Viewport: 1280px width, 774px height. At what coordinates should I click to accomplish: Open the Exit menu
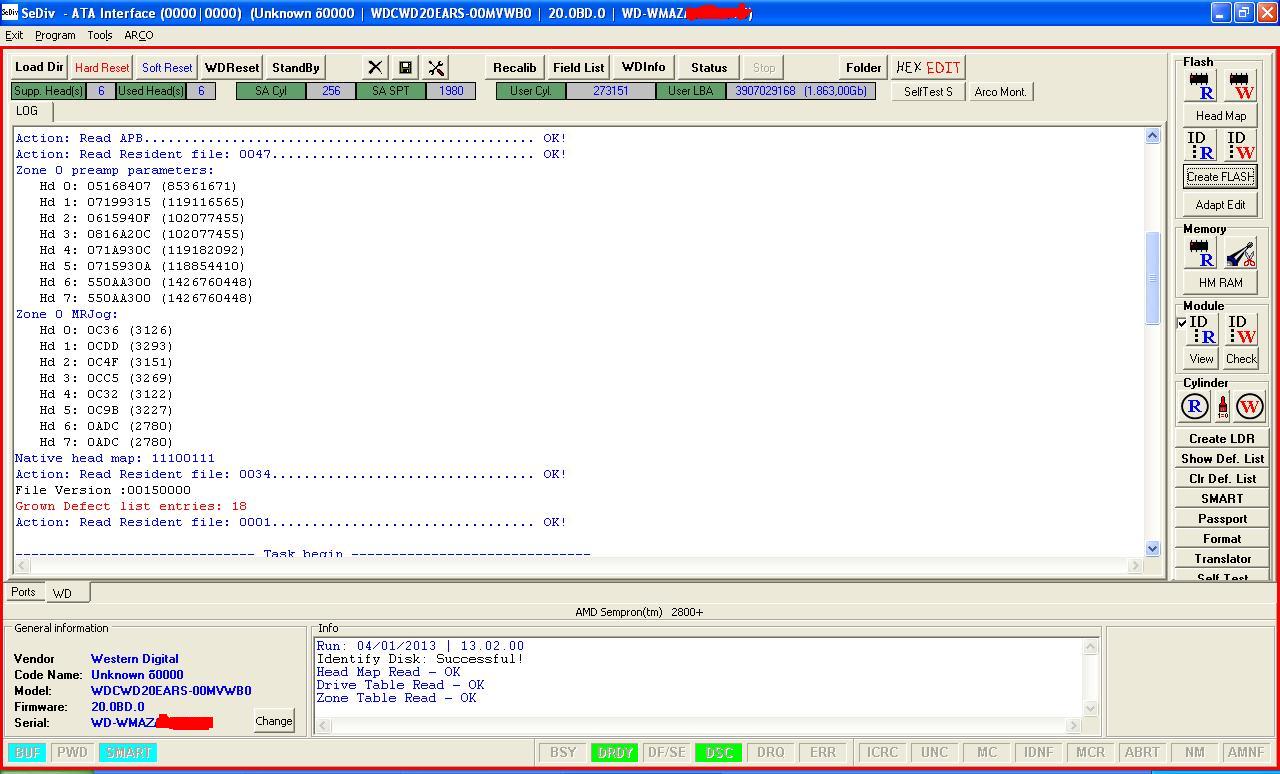point(14,35)
